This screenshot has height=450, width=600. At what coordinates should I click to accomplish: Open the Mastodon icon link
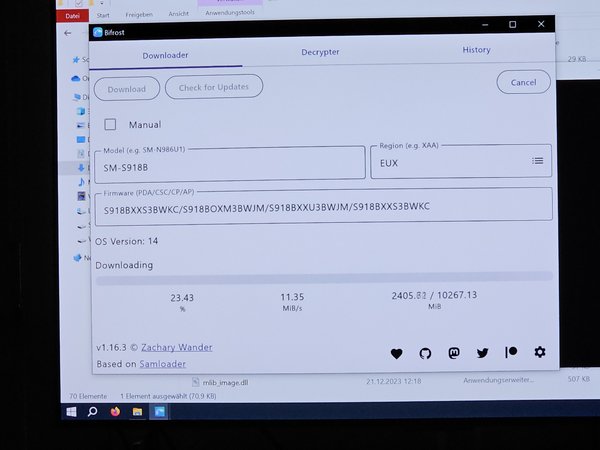[454, 353]
